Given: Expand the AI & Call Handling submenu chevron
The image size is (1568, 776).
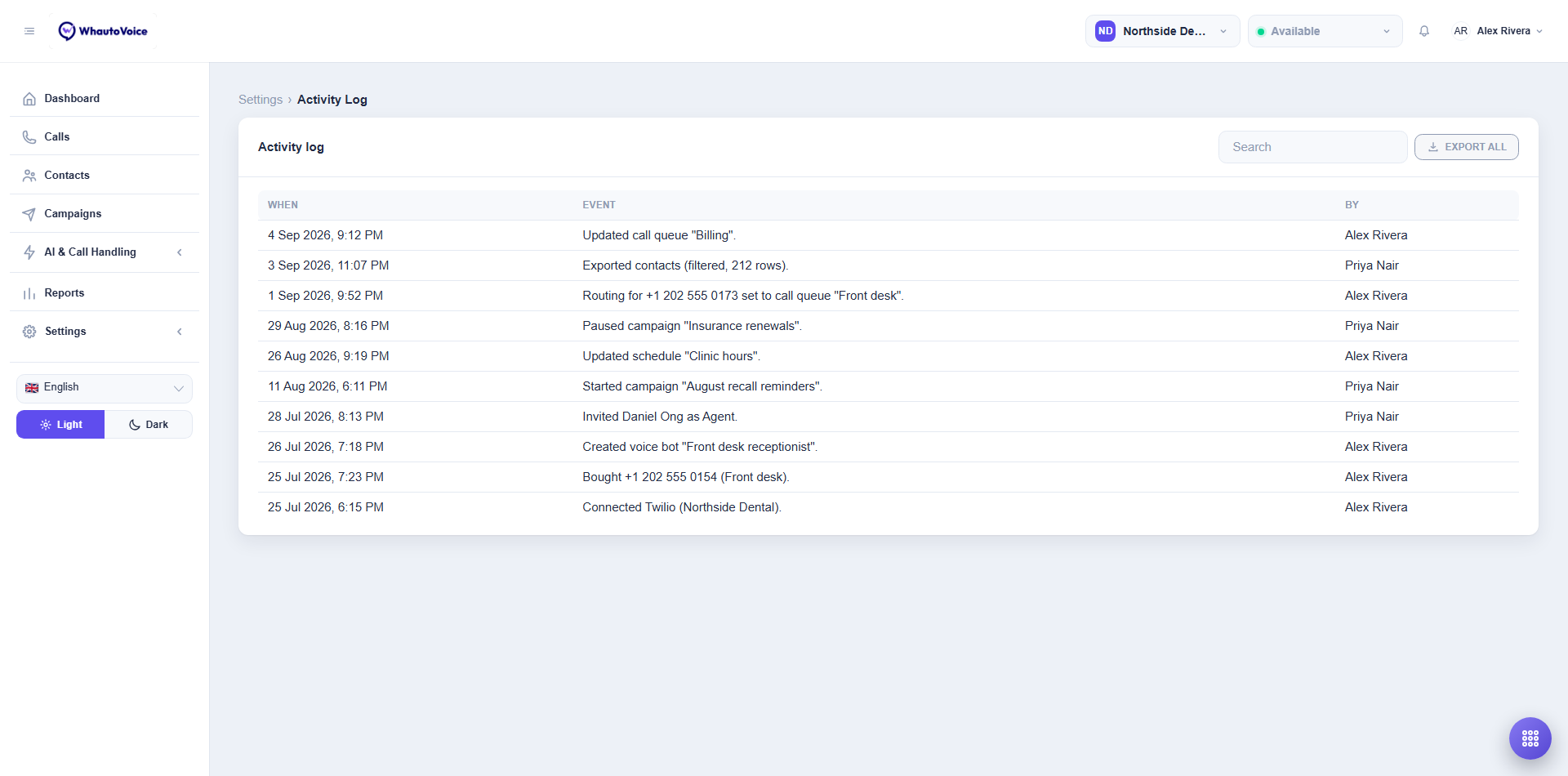Looking at the screenshot, I should (180, 252).
